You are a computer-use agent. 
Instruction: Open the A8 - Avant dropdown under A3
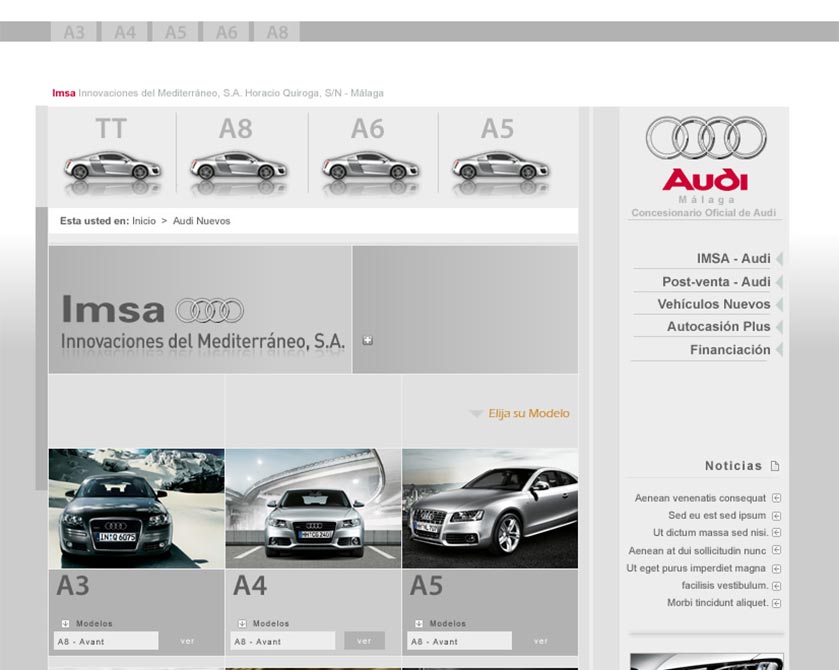106,641
